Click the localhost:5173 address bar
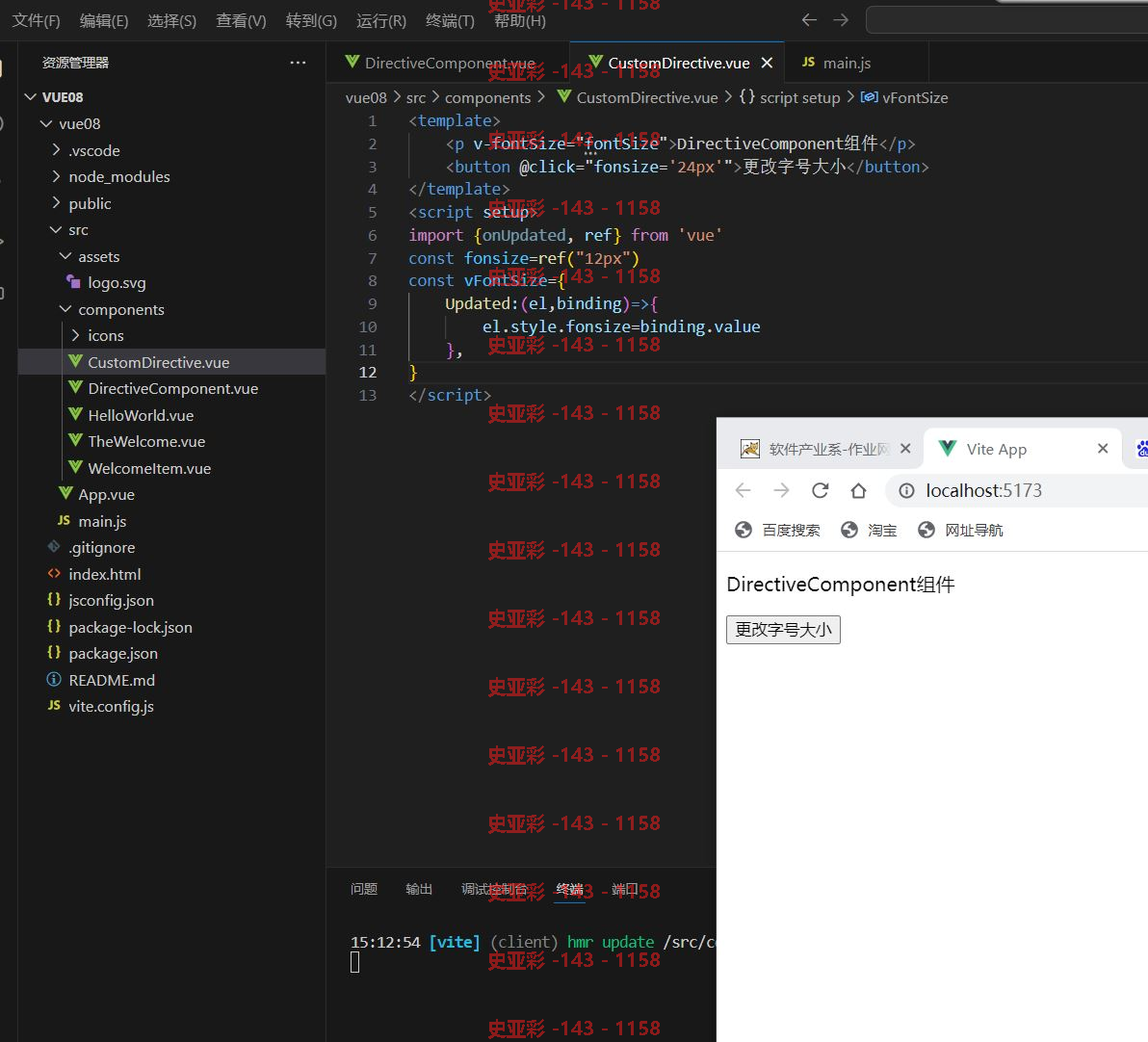The width and height of the screenshot is (1148, 1042). coord(1016,490)
